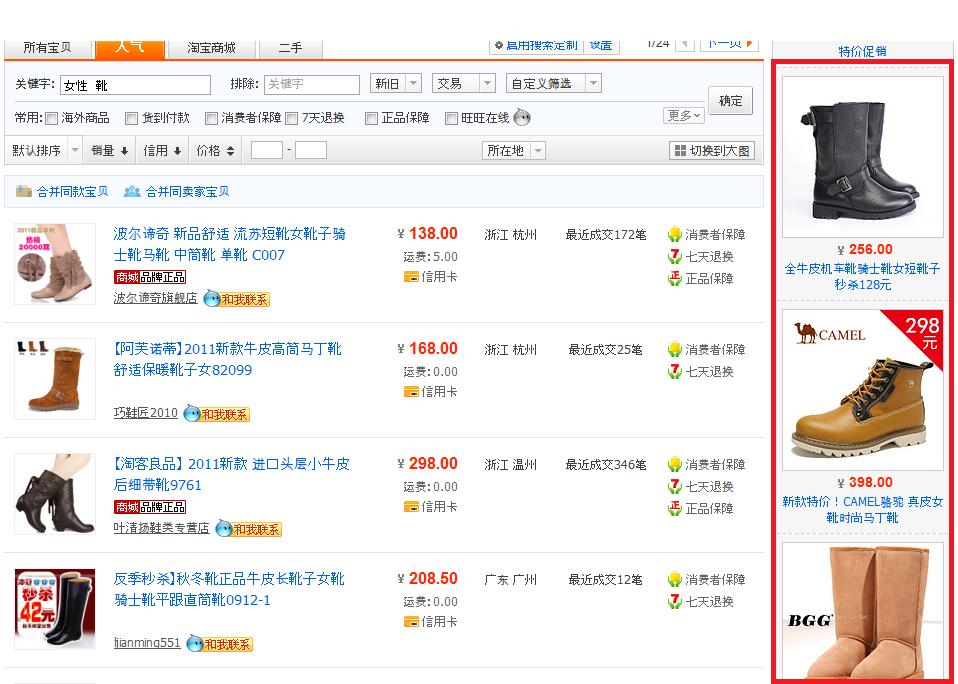Switch to the 二手 tab
This screenshot has height=684, width=958.
pos(290,48)
